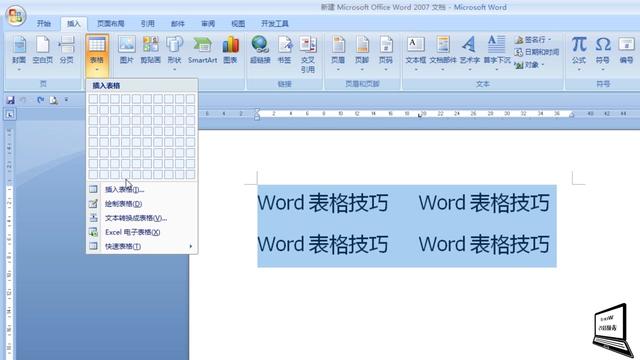Insert a text box with 文本框
The image size is (640, 360).
point(416,53)
